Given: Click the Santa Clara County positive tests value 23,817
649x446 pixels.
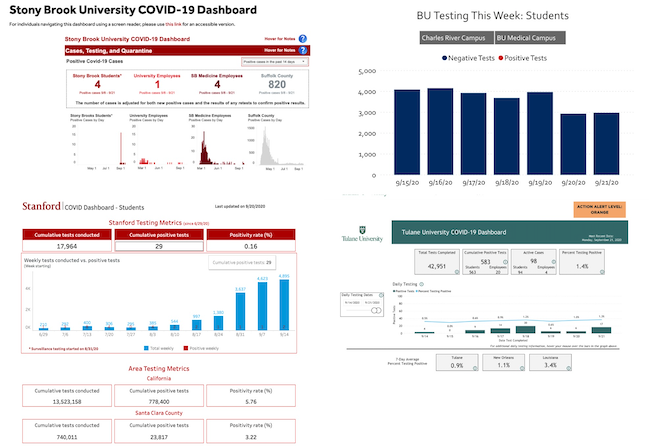Looking at the screenshot, I should (x=159, y=437).
